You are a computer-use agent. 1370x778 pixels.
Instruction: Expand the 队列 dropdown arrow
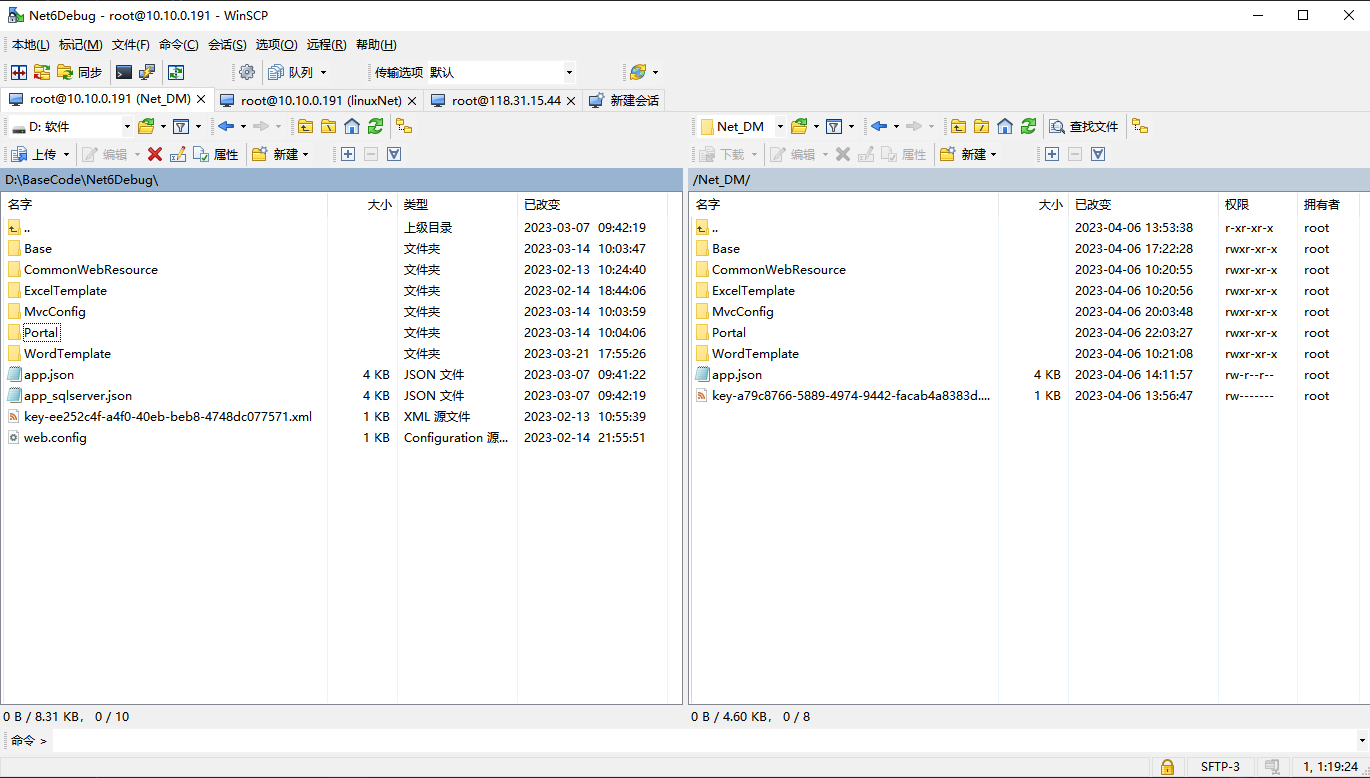pyautogui.click(x=323, y=72)
